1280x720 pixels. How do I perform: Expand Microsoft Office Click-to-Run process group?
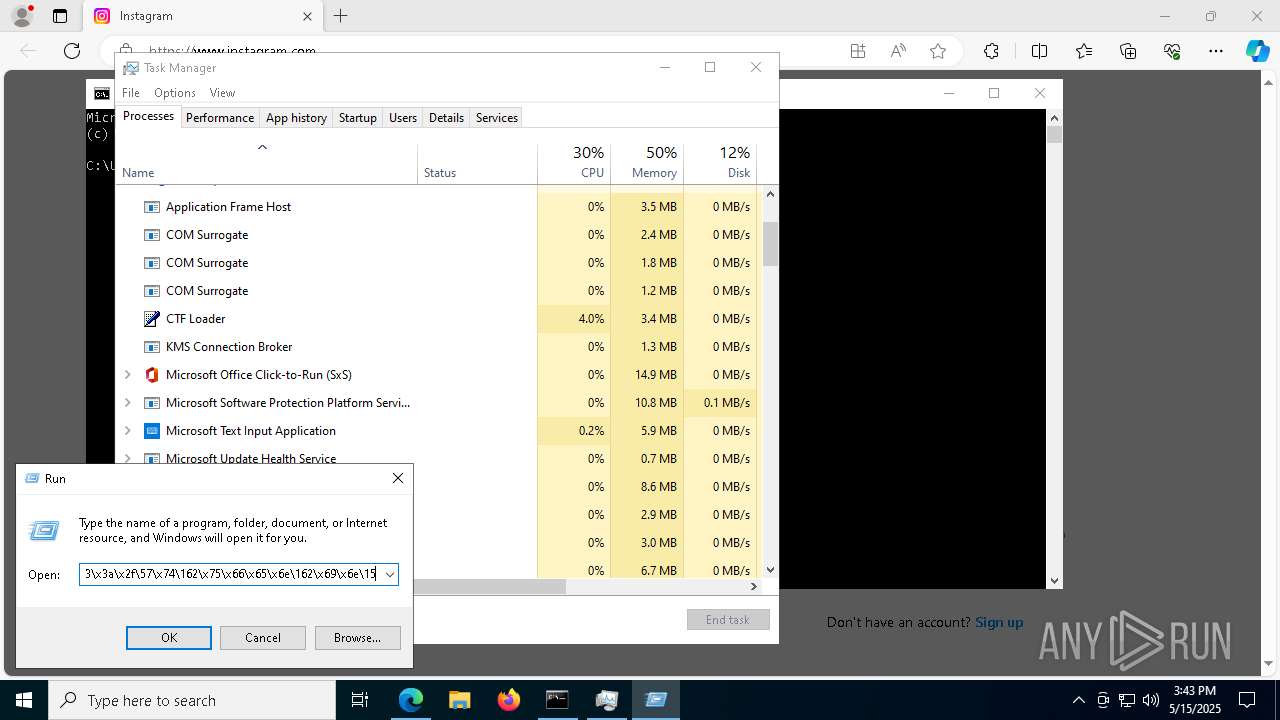tap(127, 375)
